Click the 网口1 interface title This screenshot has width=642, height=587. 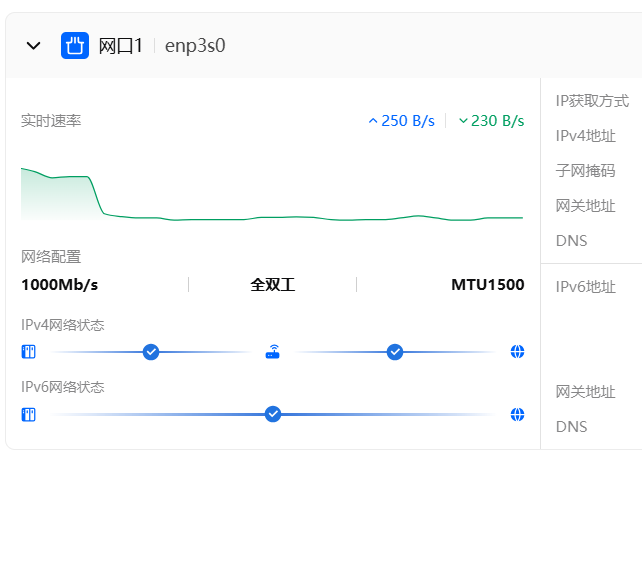click(121, 46)
